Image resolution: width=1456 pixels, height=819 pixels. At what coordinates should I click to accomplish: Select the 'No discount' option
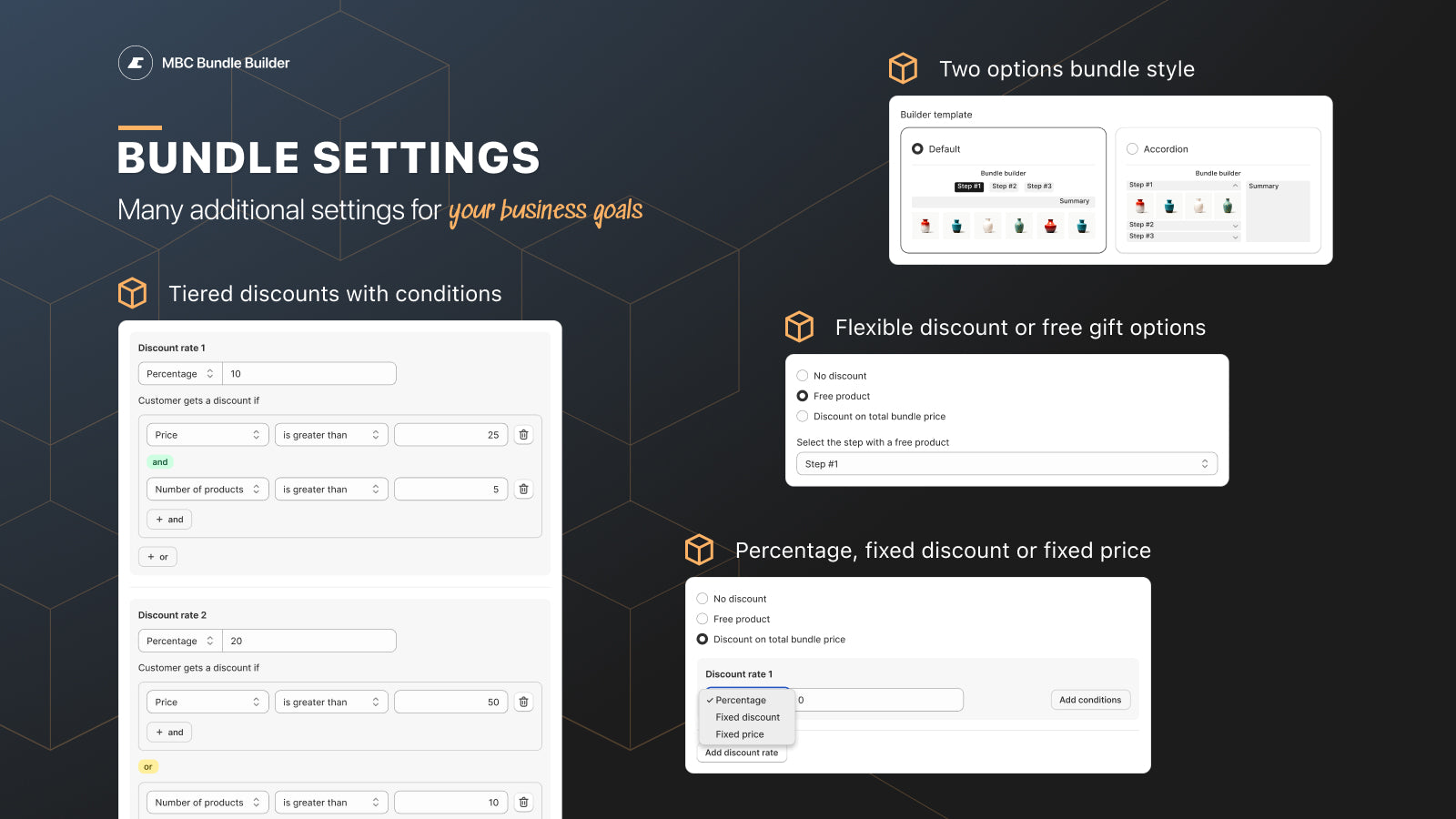pos(802,375)
